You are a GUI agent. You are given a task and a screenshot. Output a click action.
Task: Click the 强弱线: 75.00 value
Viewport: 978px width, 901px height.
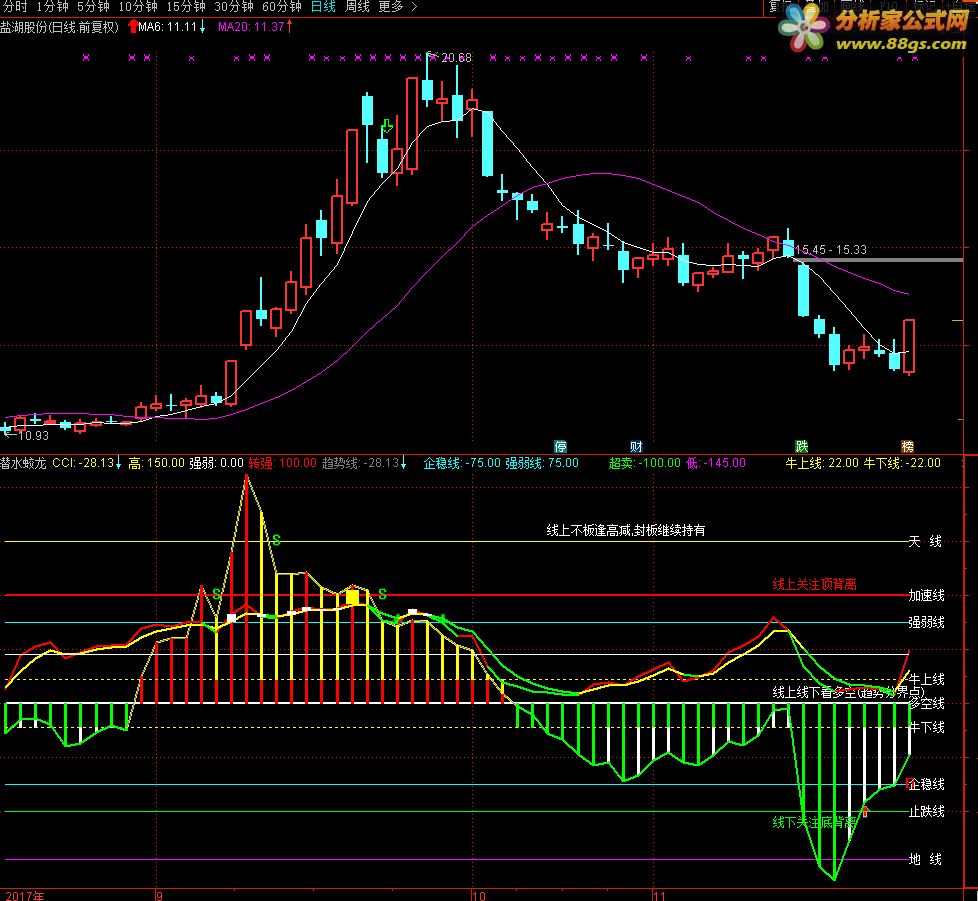coord(542,463)
